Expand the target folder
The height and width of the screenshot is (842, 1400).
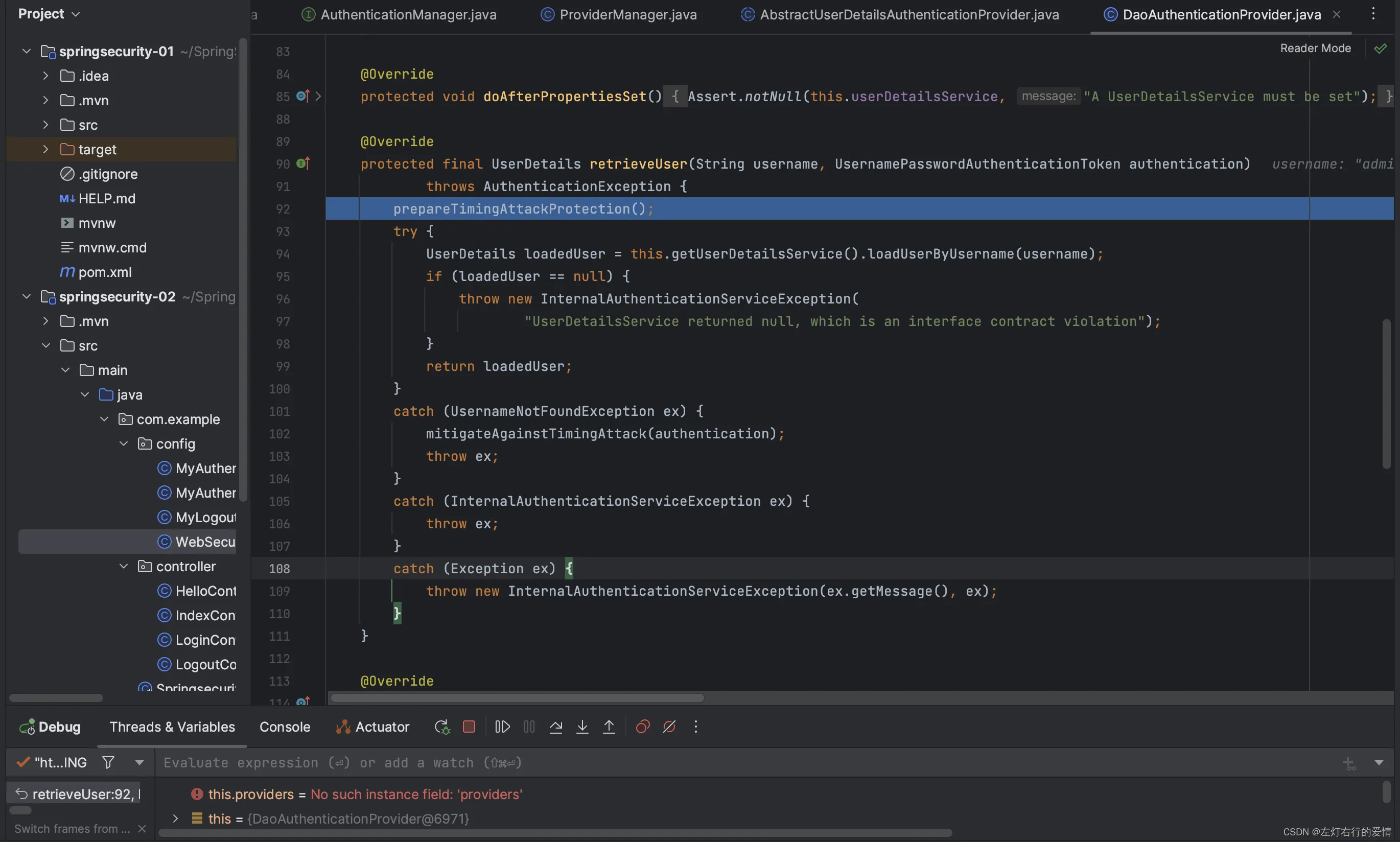coord(46,149)
